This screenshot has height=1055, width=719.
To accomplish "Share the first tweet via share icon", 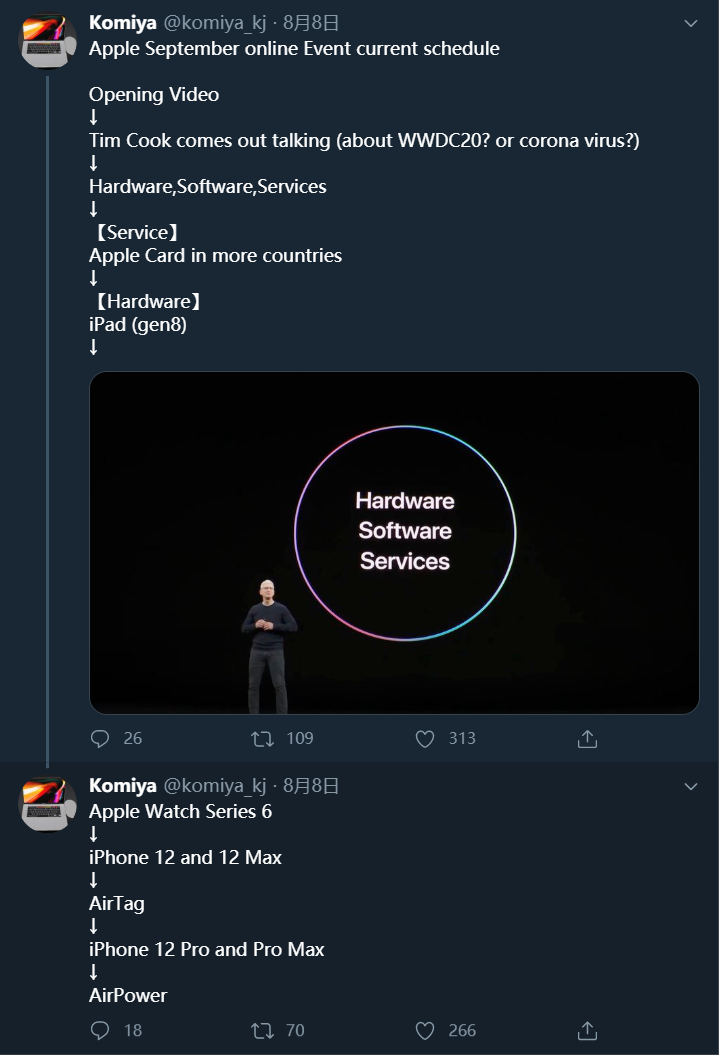I will click(587, 739).
